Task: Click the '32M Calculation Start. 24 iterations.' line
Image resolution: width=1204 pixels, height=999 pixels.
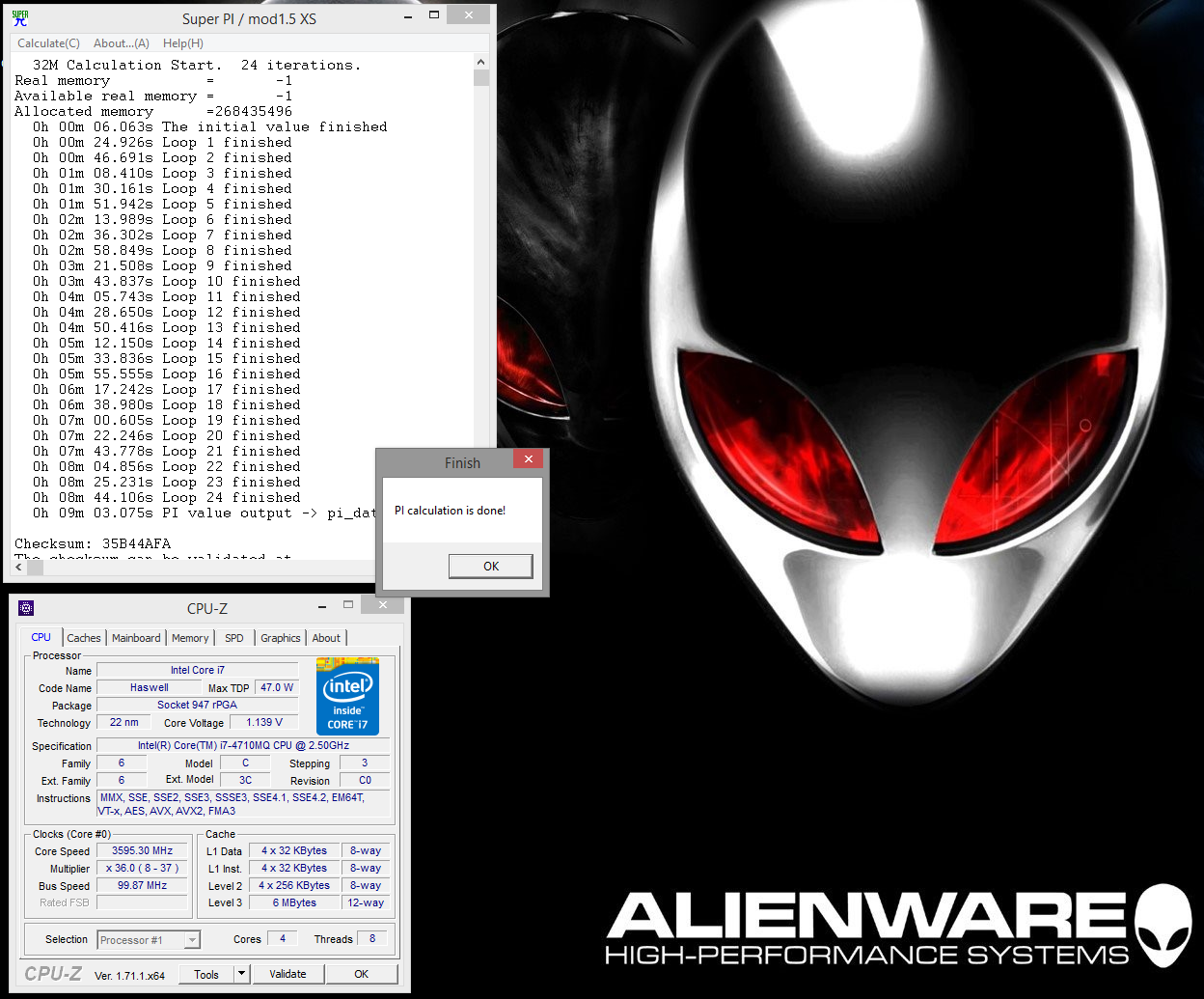Action: click(197, 66)
